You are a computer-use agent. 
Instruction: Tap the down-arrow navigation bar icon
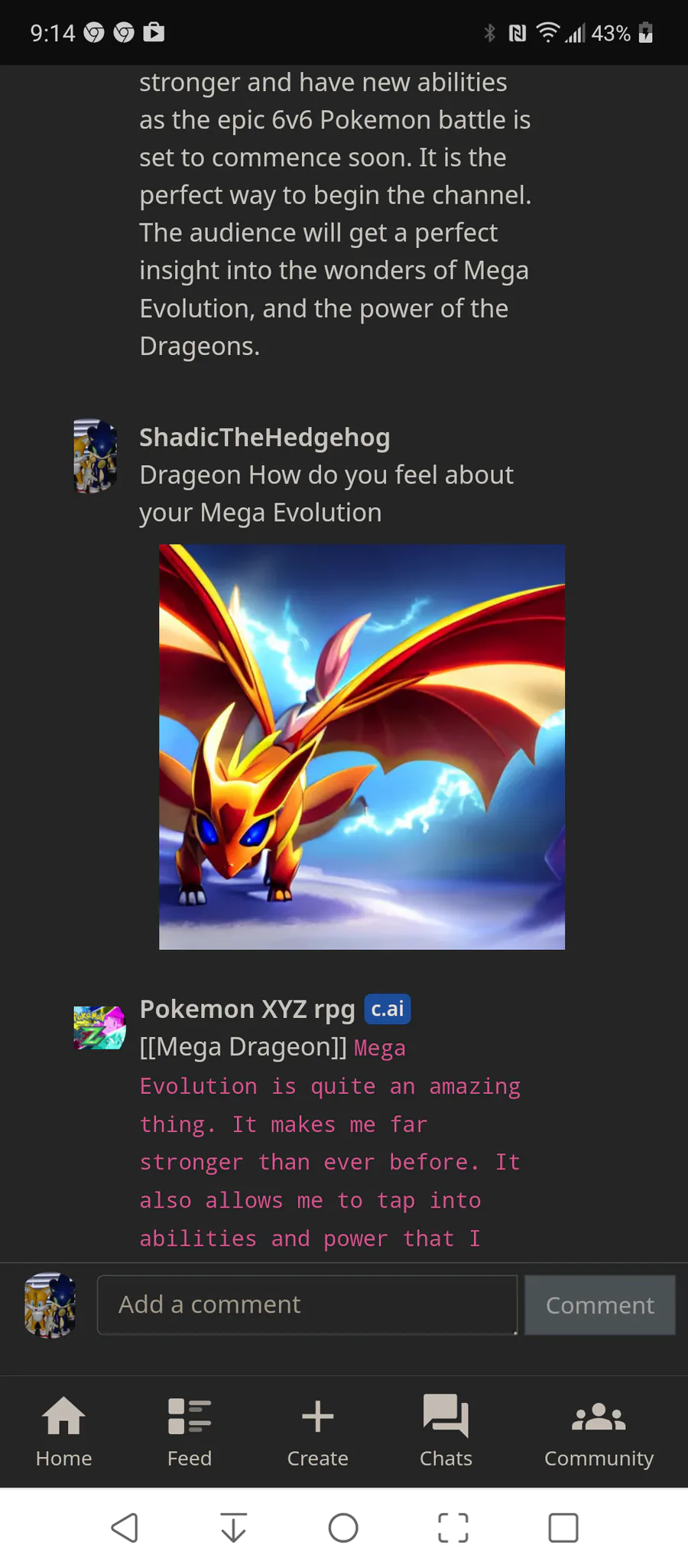point(234,1528)
